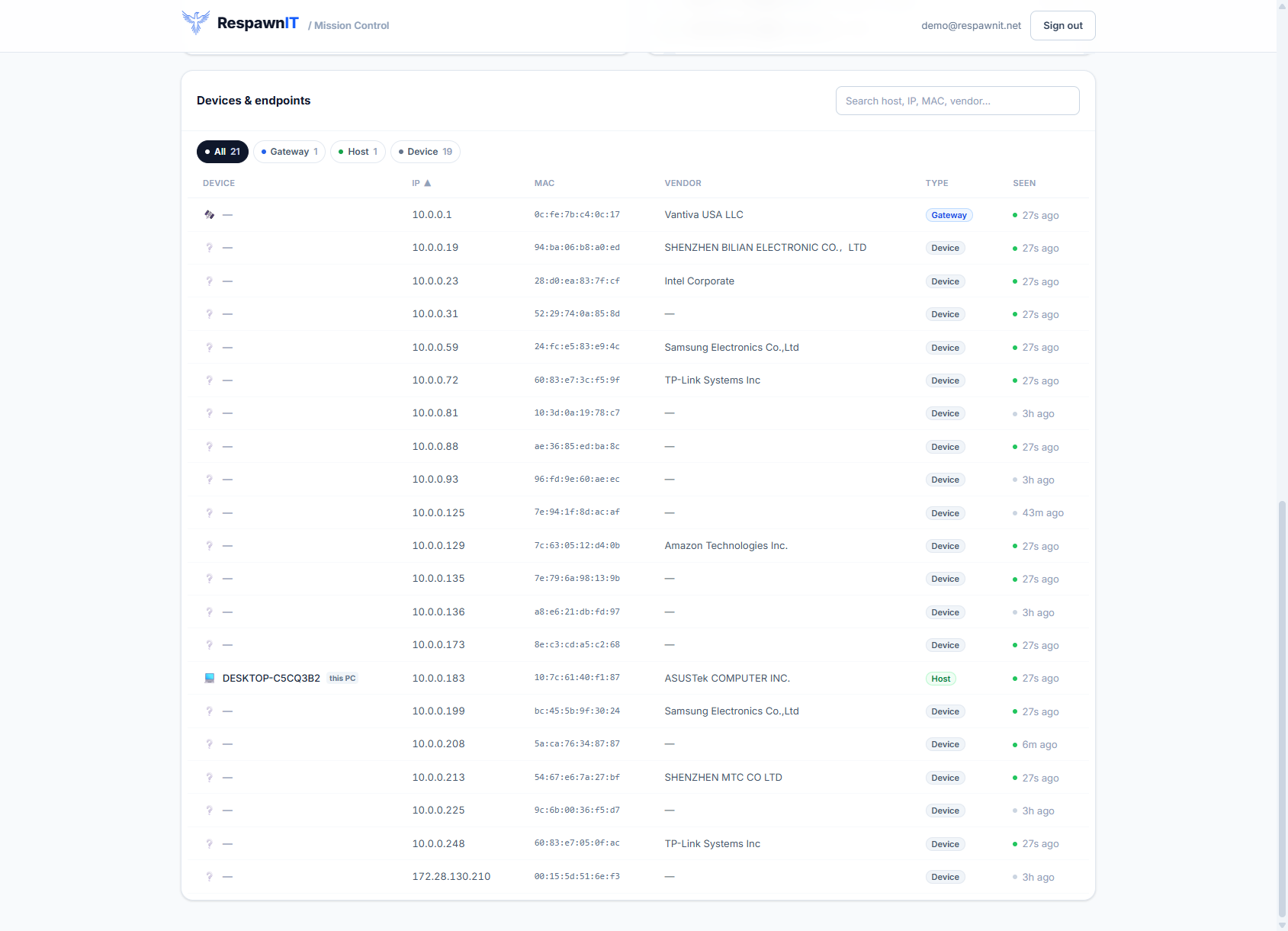Click vendor ASUSTek COMPUTER INC.

click(728, 679)
